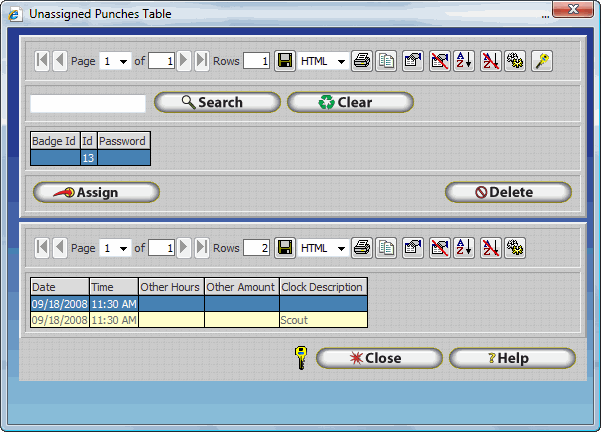601x432 pixels.
Task: Click the gears icon in the lower toolbar
Action: pyautogui.click(x=516, y=247)
